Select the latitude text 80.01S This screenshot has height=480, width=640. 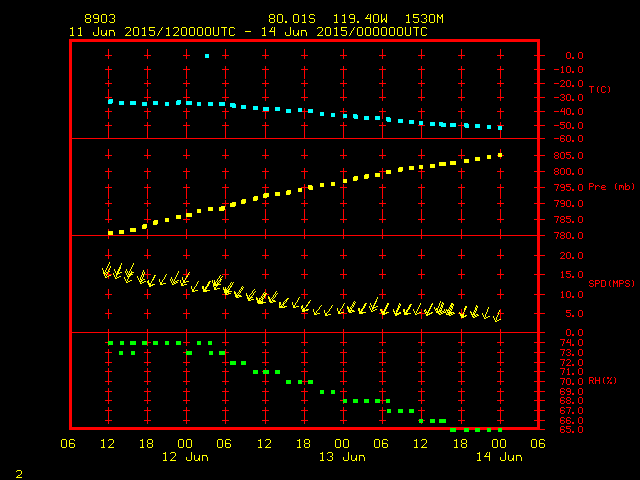(292, 19)
